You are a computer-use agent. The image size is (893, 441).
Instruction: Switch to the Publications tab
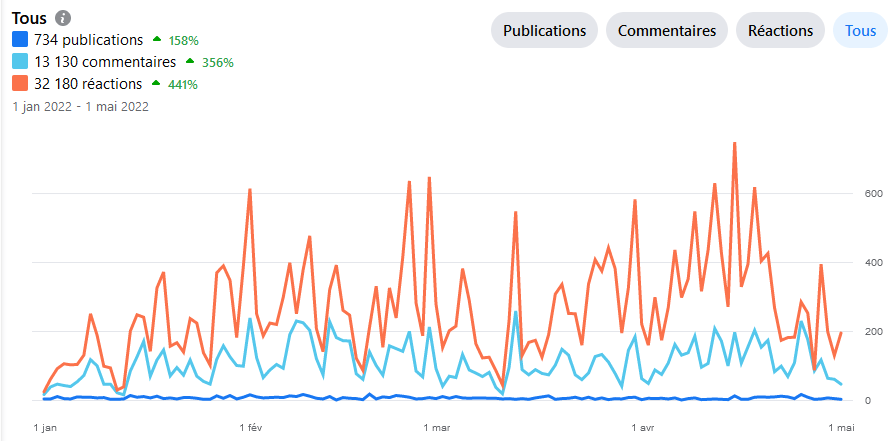pos(544,30)
